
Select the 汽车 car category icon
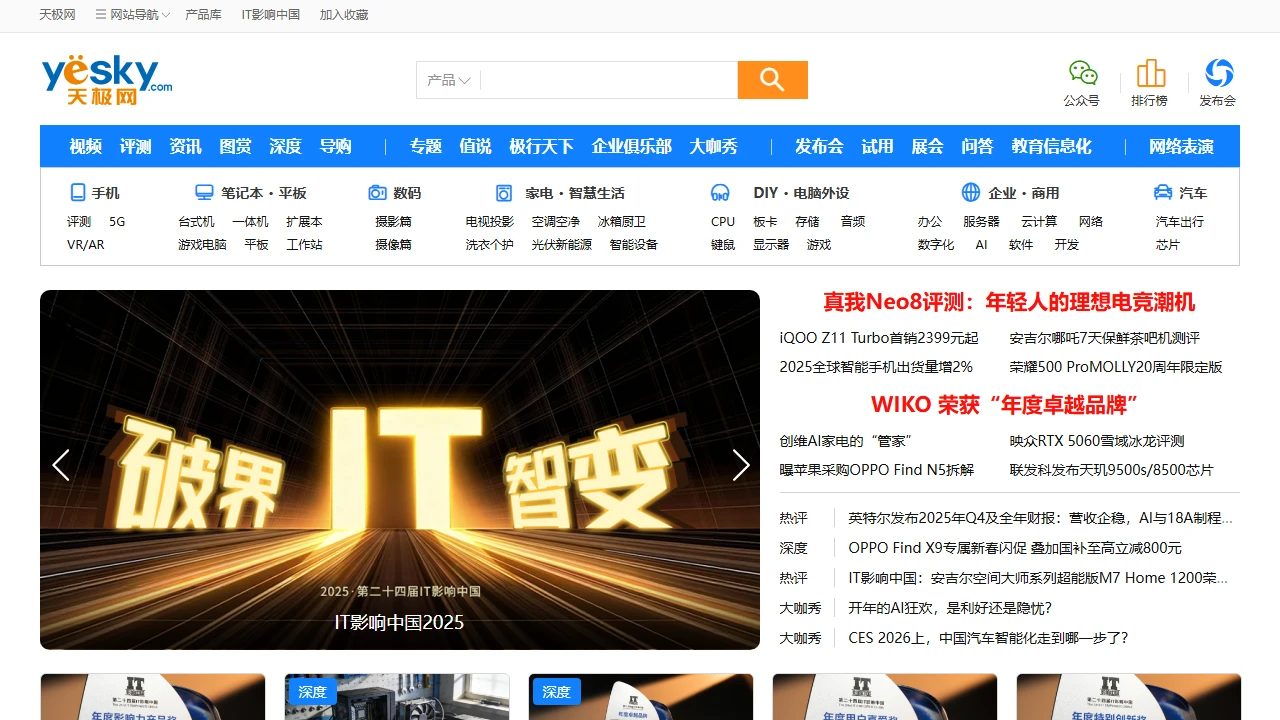(x=1161, y=192)
